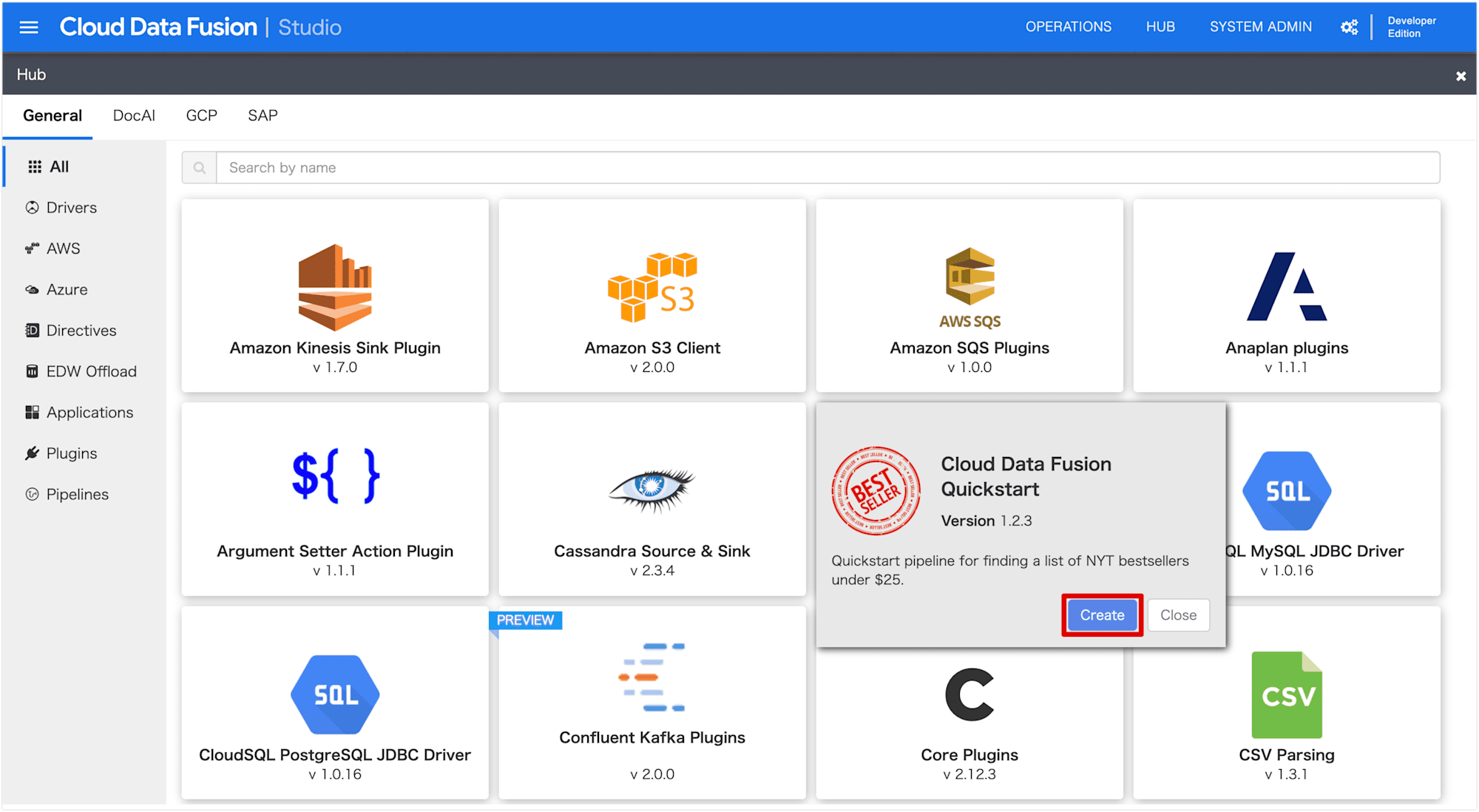Image resolution: width=1479 pixels, height=812 pixels.
Task: Click the Amazon SQS Plugins title
Action: 969,348
